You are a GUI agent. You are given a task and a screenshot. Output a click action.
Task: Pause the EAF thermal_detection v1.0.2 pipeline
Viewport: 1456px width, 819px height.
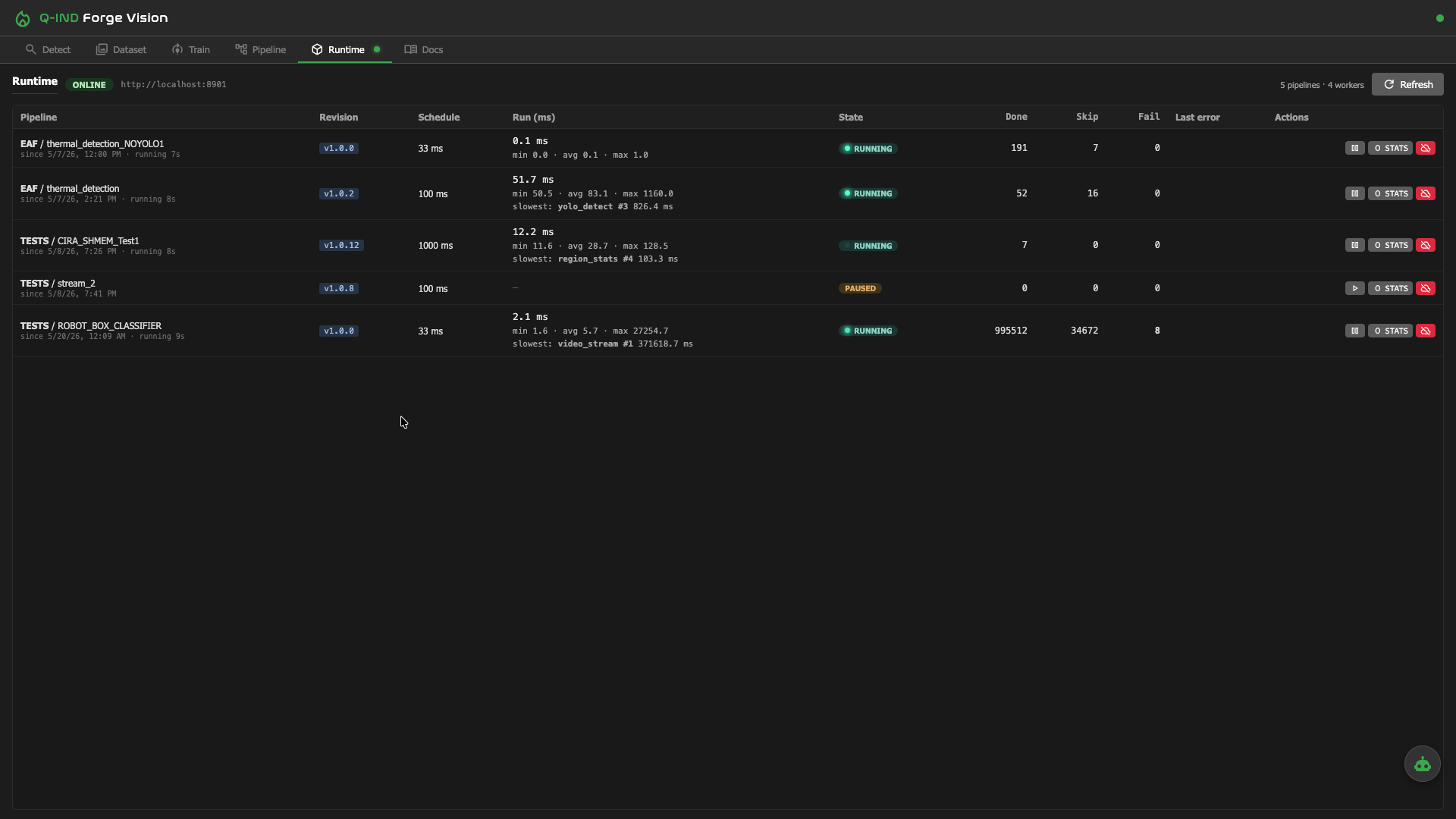click(x=1354, y=193)
